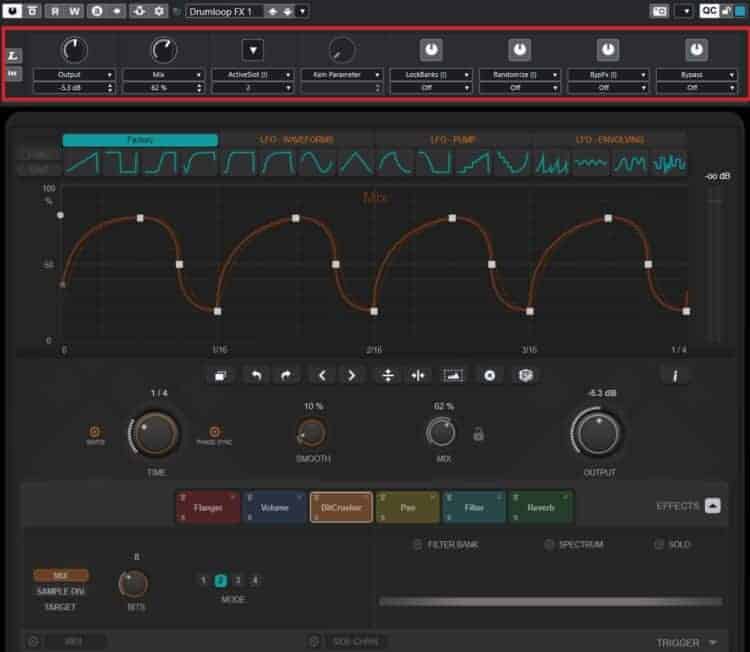Toggle the Randomize quick control power button
This screenshot has height=652, width=750.
pyautogui.click(x=519, y=50)
